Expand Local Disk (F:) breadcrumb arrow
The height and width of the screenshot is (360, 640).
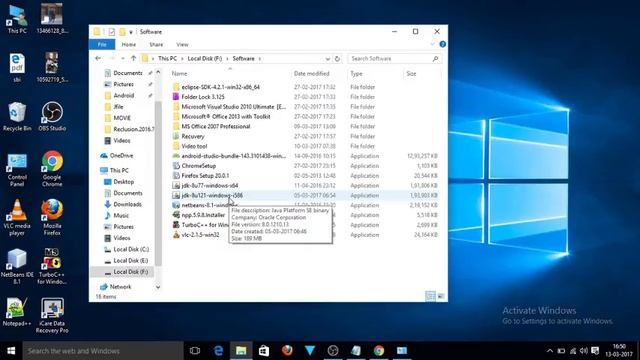[x=228, y=59]
